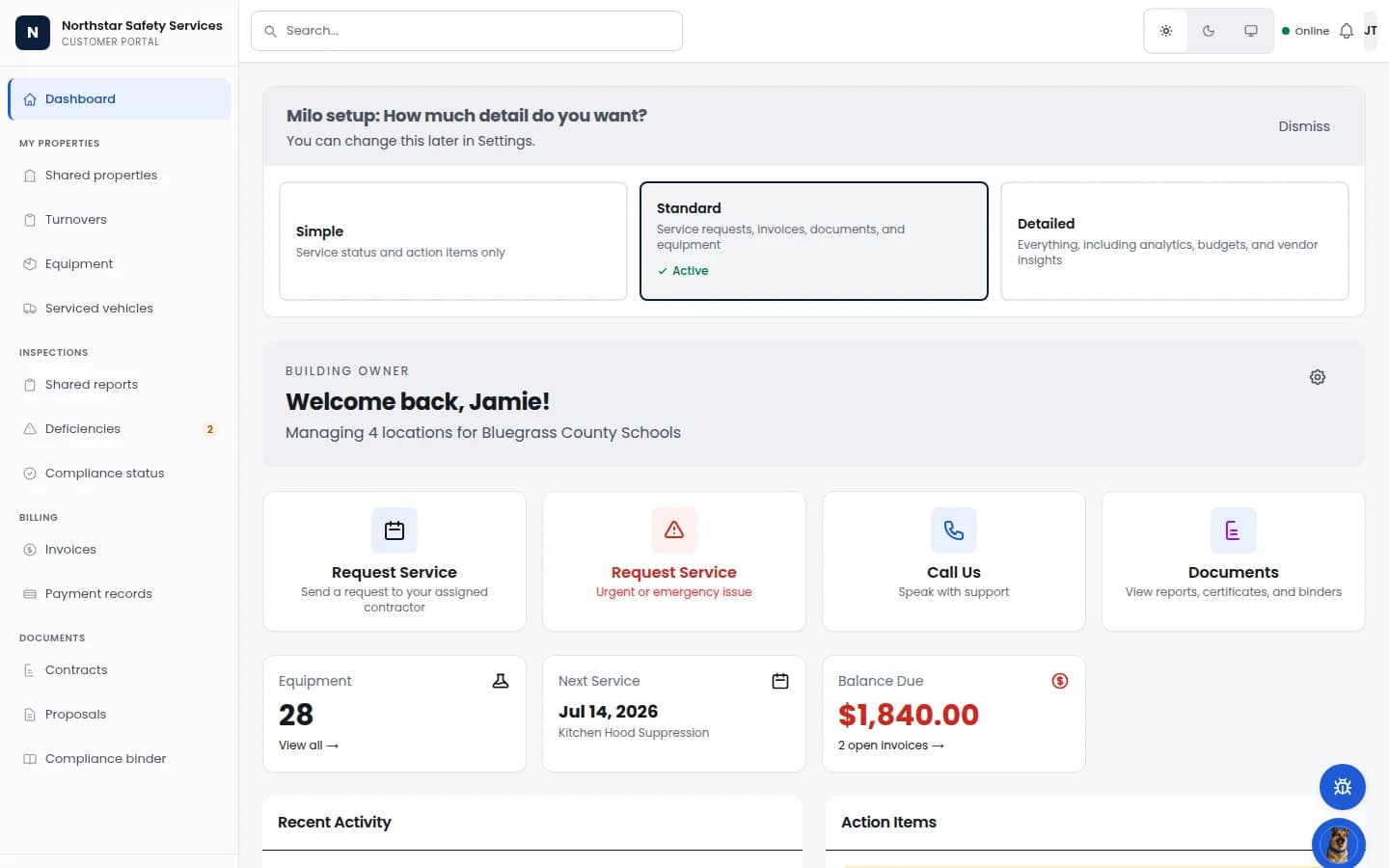1389x868 pixels.
Task: Open Dashboard in the sidebar
Action: coord(119,99)
